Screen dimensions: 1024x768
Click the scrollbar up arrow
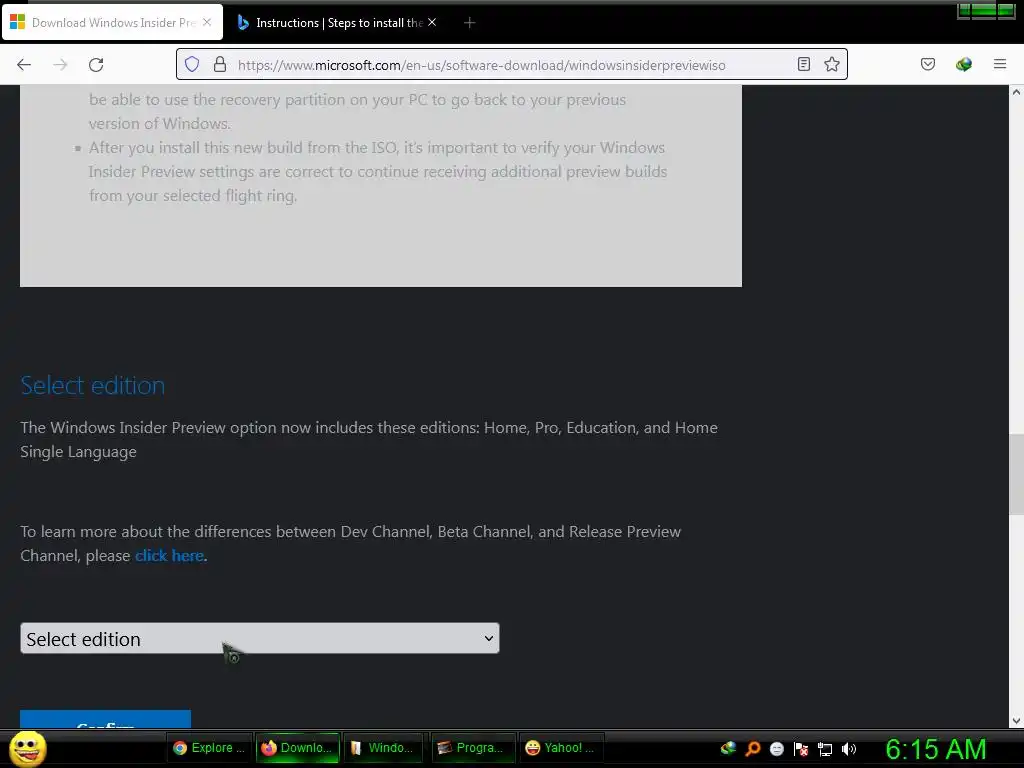[x=1016, y=92]
